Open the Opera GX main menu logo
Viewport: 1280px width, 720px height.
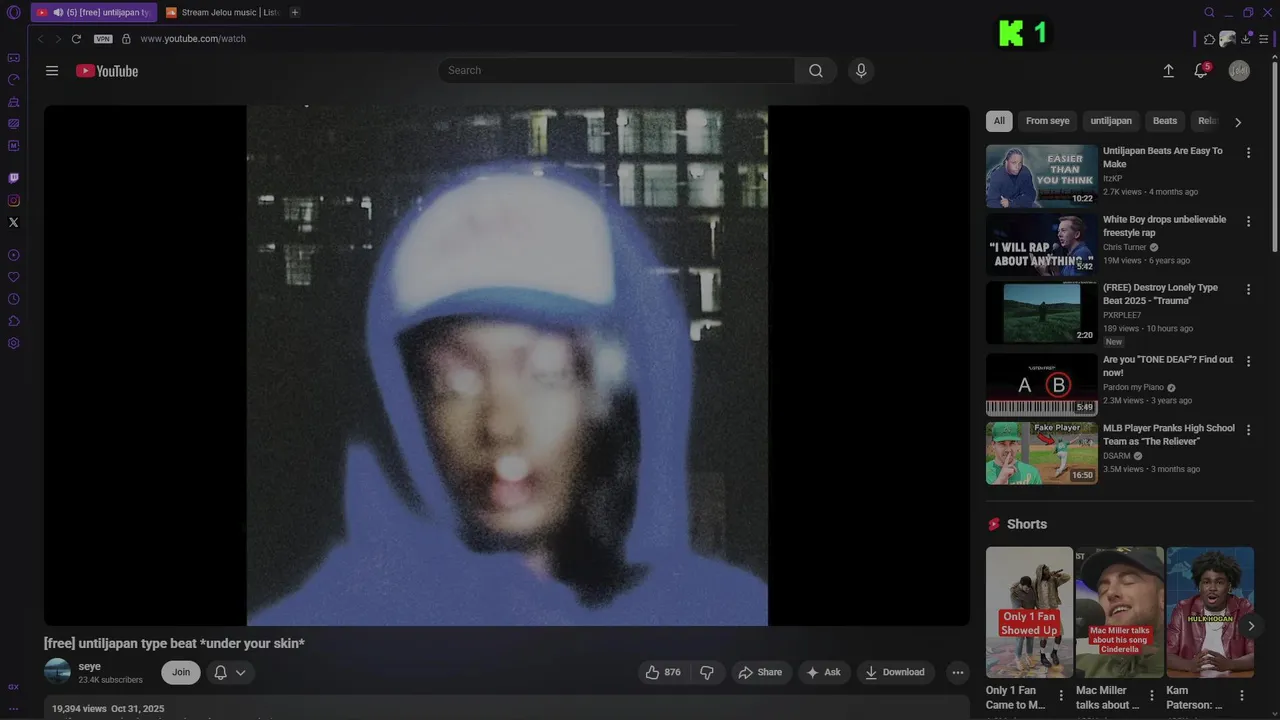[13, 13]
